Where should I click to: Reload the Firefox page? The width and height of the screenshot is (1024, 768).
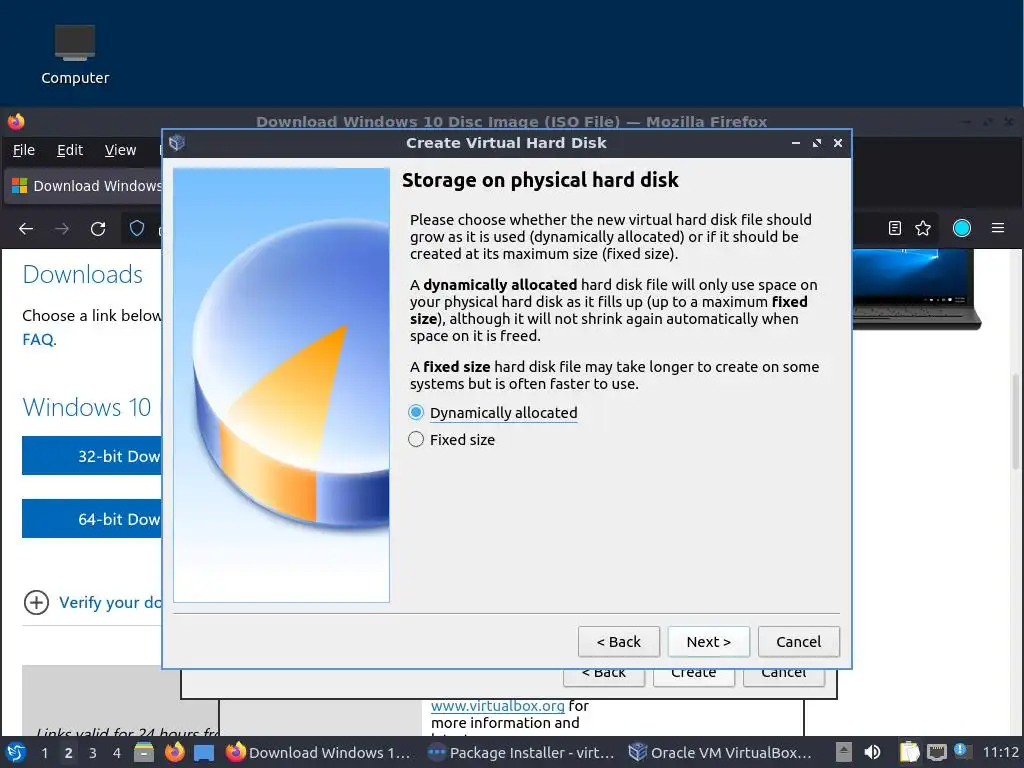click(x=98, y=229)
